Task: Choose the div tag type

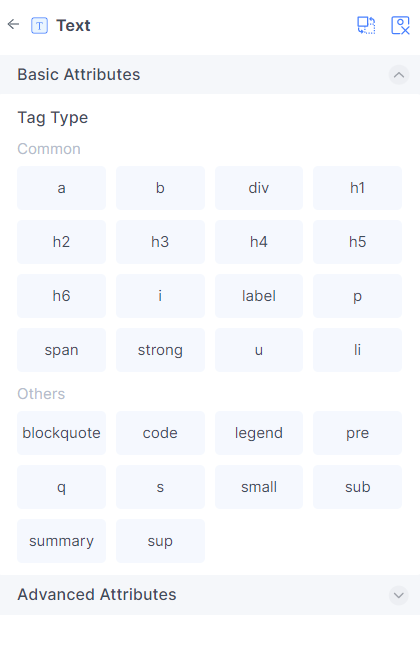Action: click(259, 188)
